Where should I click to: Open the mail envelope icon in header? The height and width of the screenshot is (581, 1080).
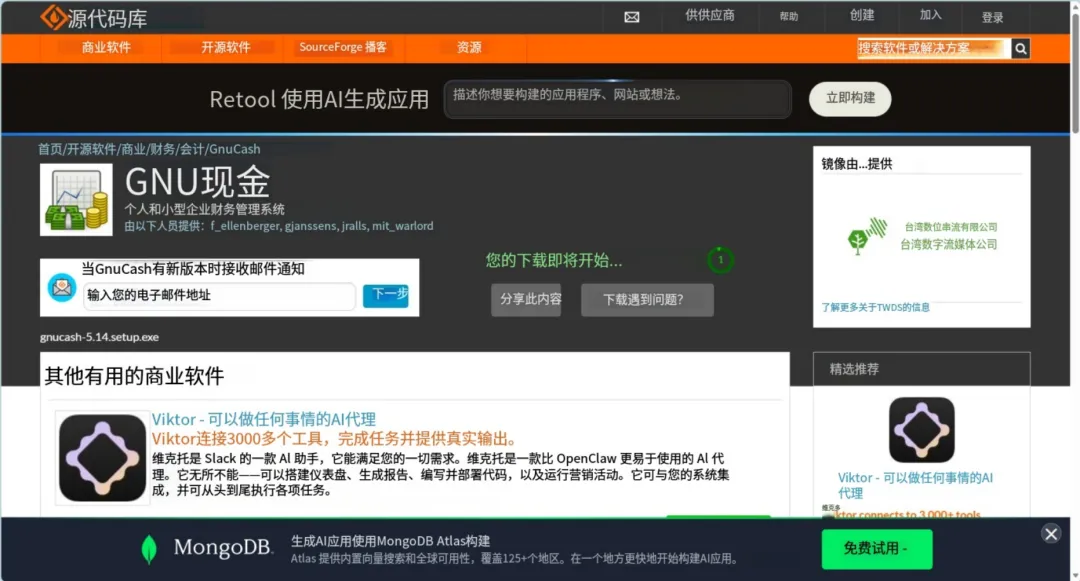pos(632,17)
